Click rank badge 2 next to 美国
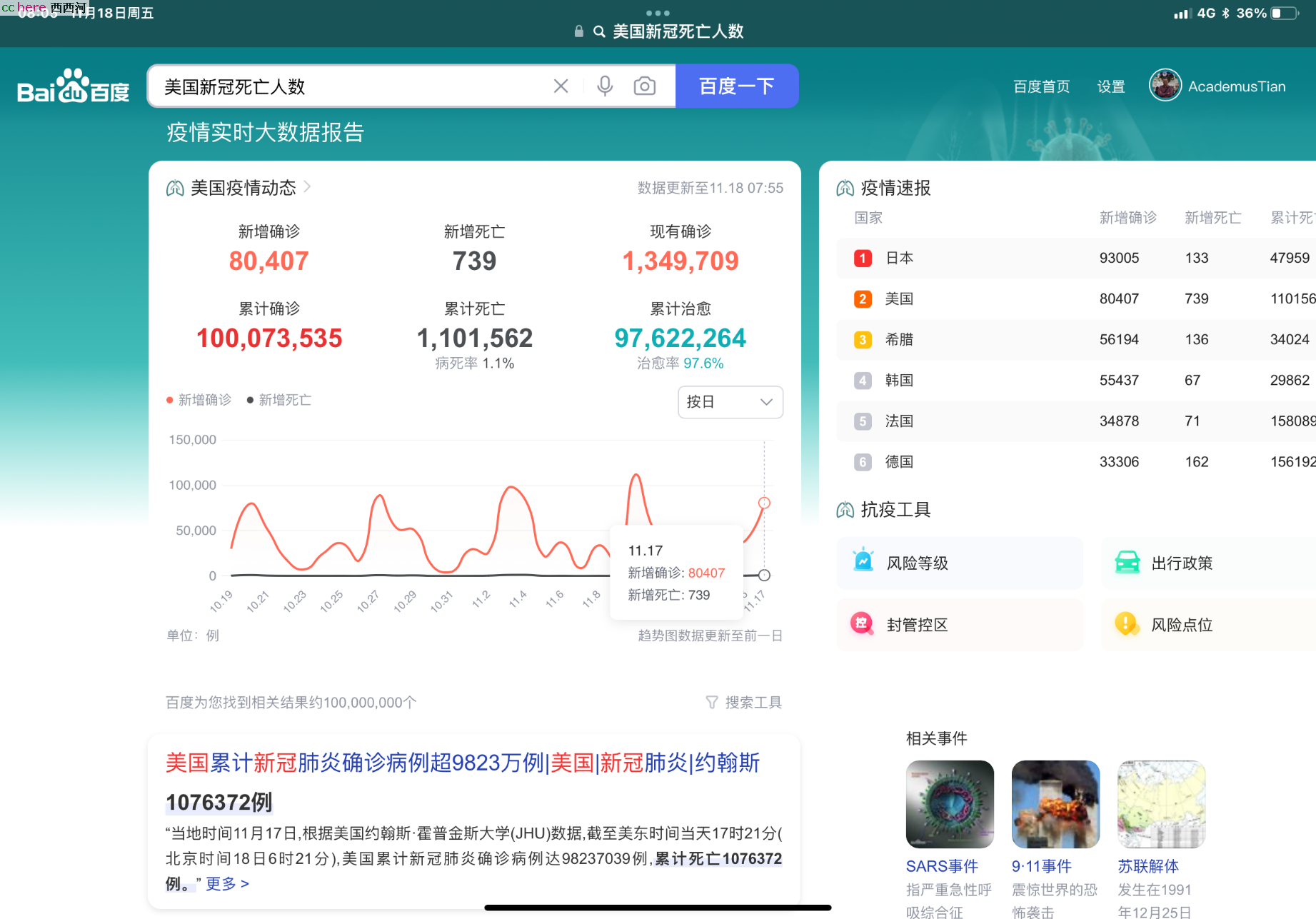Viewport: 1316px width, 919px height. tap(863, 298)
